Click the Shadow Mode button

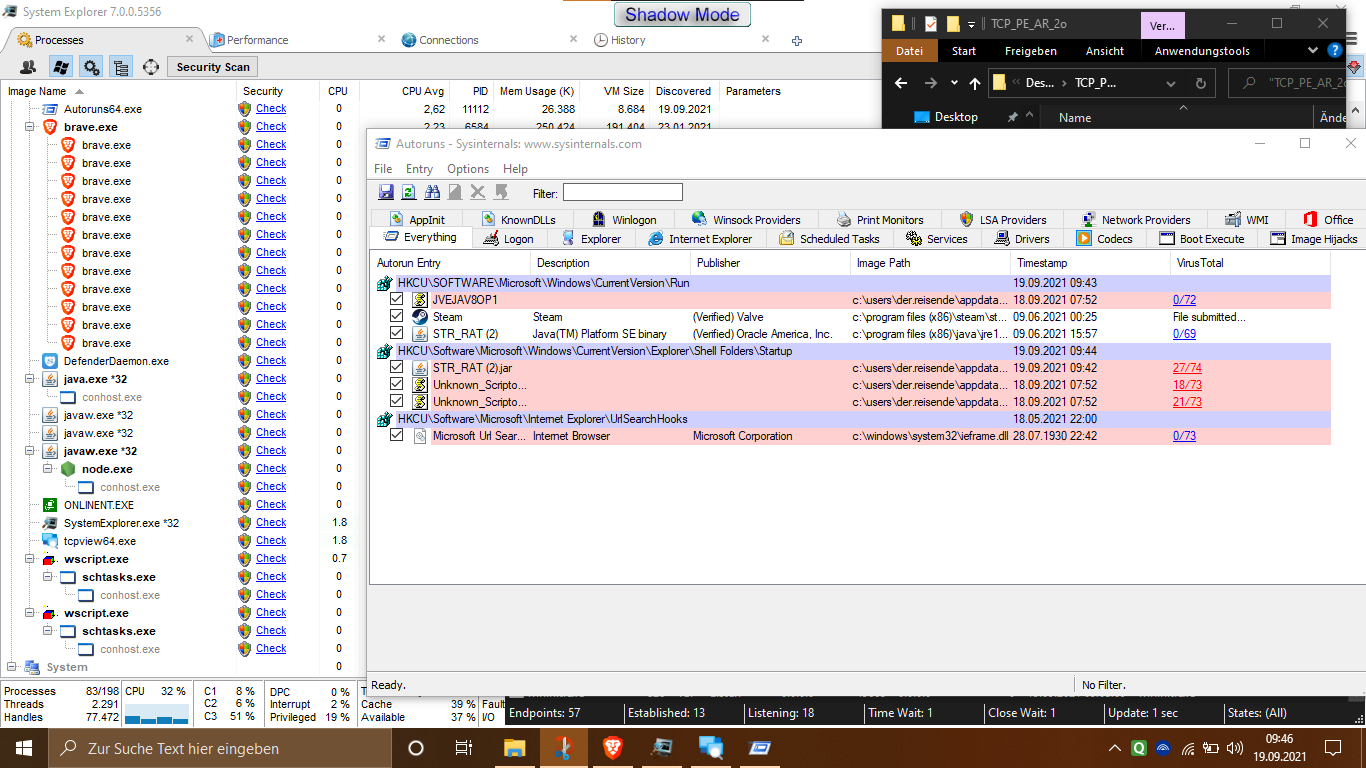682,15
